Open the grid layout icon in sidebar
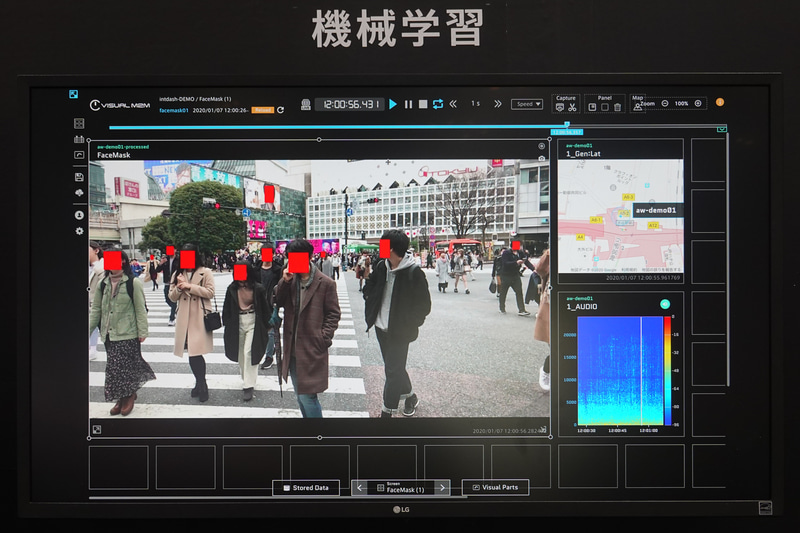The width and height of the screenshot is (800, 533). pos(79,123)
